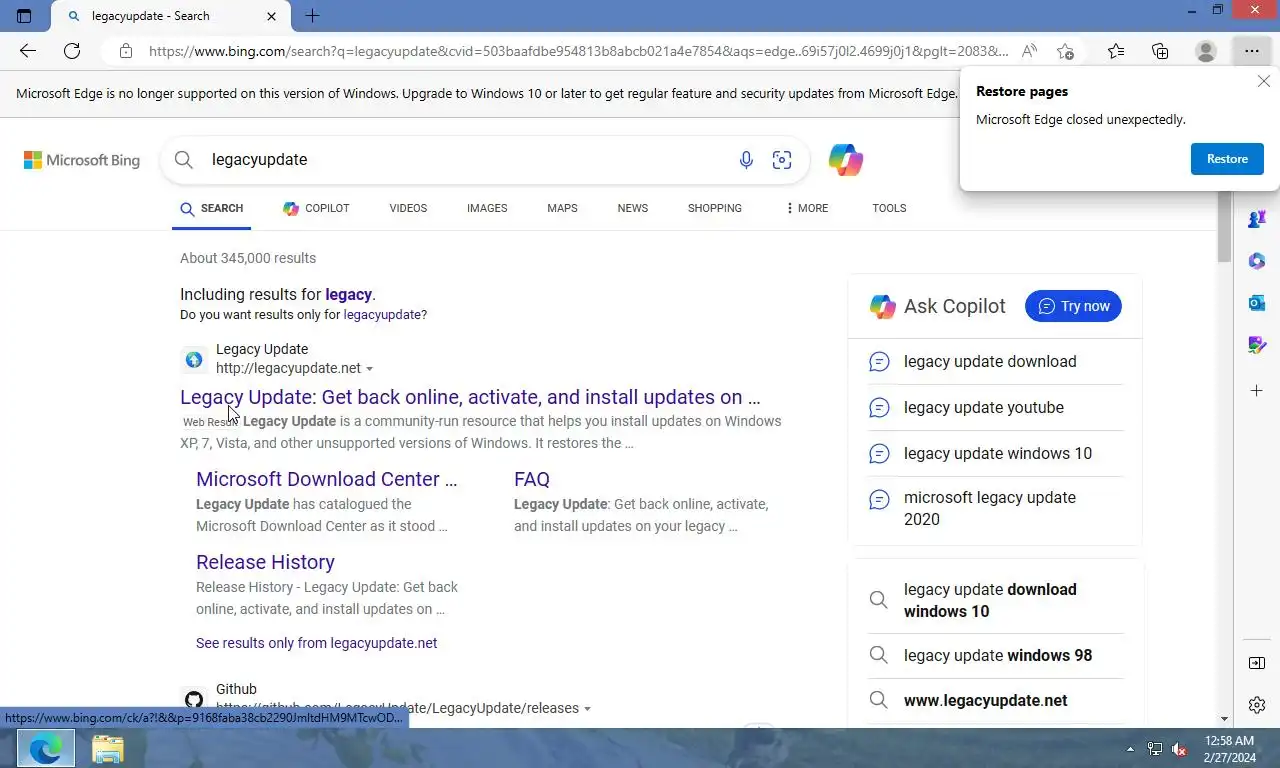This screenshot has height=768, width=1280.
Task: Click Legacy Update site favicon
Action: [x=194, y=359]
